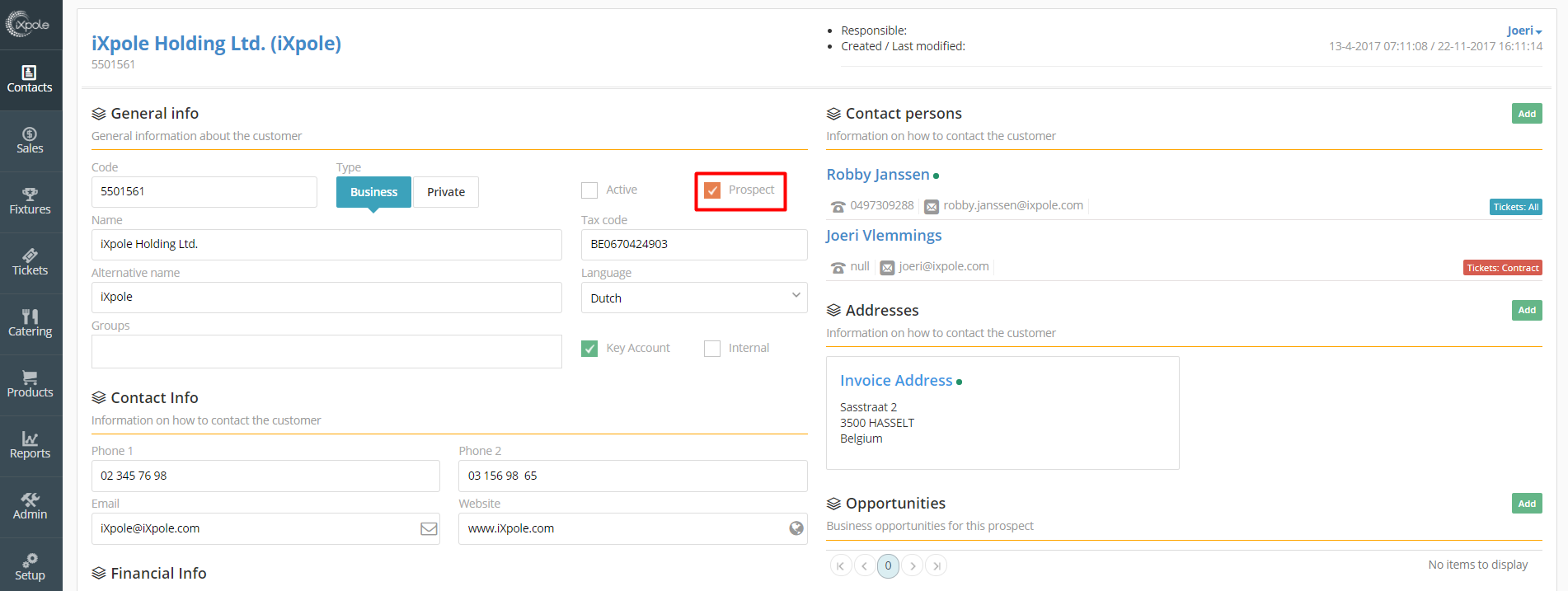Click Tickets: All badge for Robby Janssen
This screenshot has height=591, width=1568.
[1516, 207]
